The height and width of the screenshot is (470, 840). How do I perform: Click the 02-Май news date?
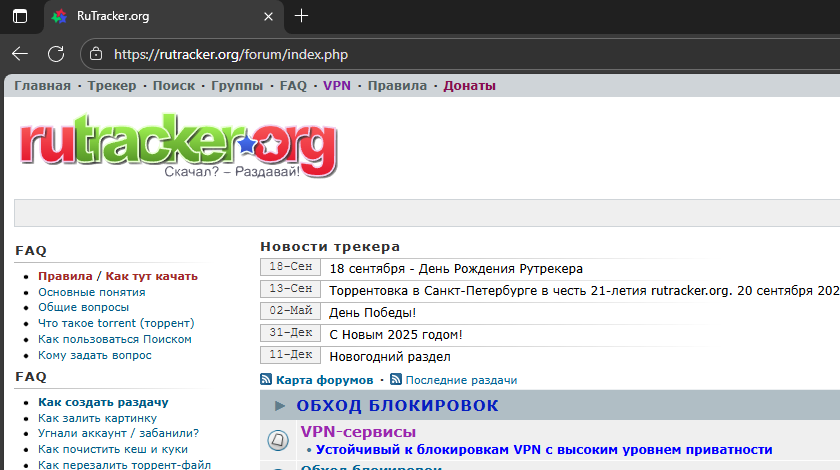290,311
